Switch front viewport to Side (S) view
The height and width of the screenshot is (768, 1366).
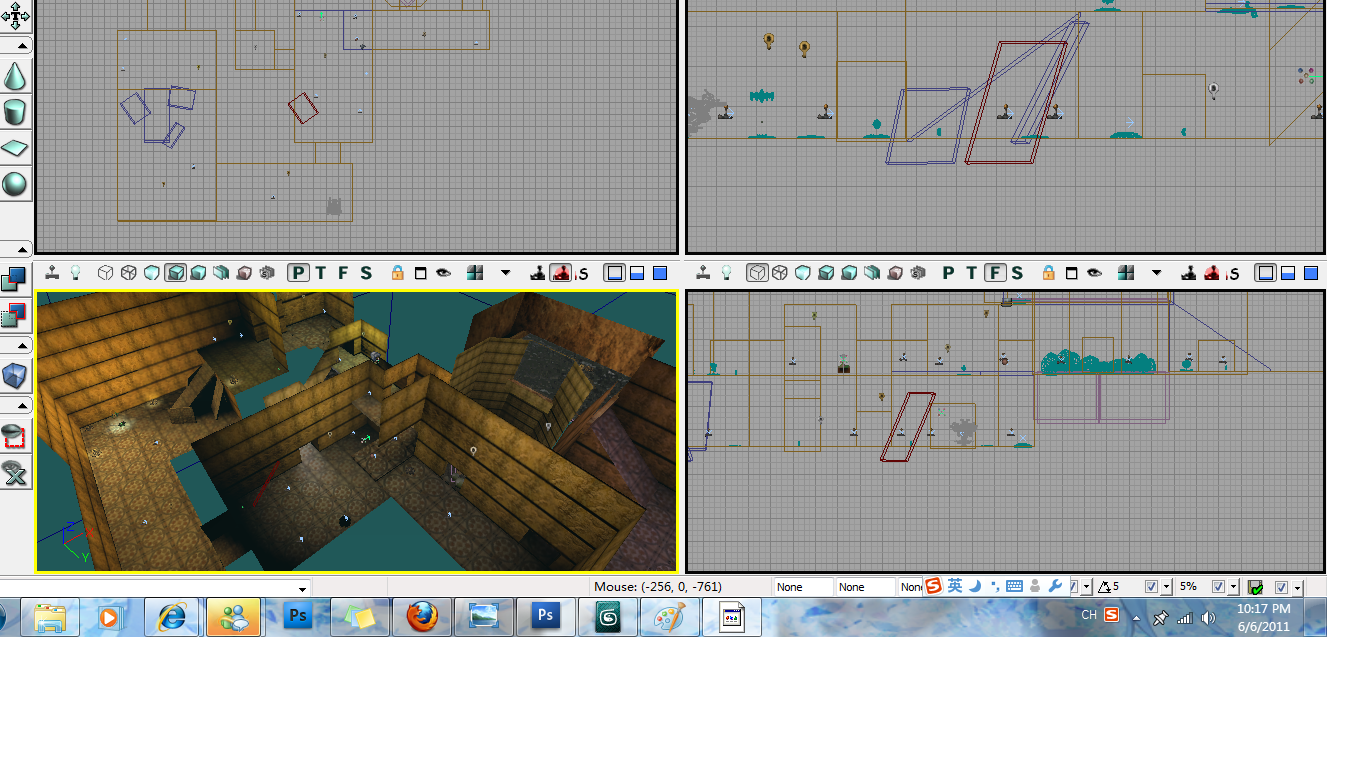tap(1018, 273)
